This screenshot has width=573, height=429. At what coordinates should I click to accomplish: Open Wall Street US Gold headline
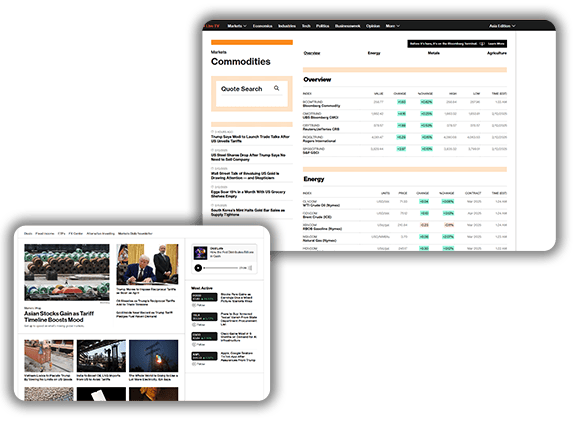pos(245,175)
